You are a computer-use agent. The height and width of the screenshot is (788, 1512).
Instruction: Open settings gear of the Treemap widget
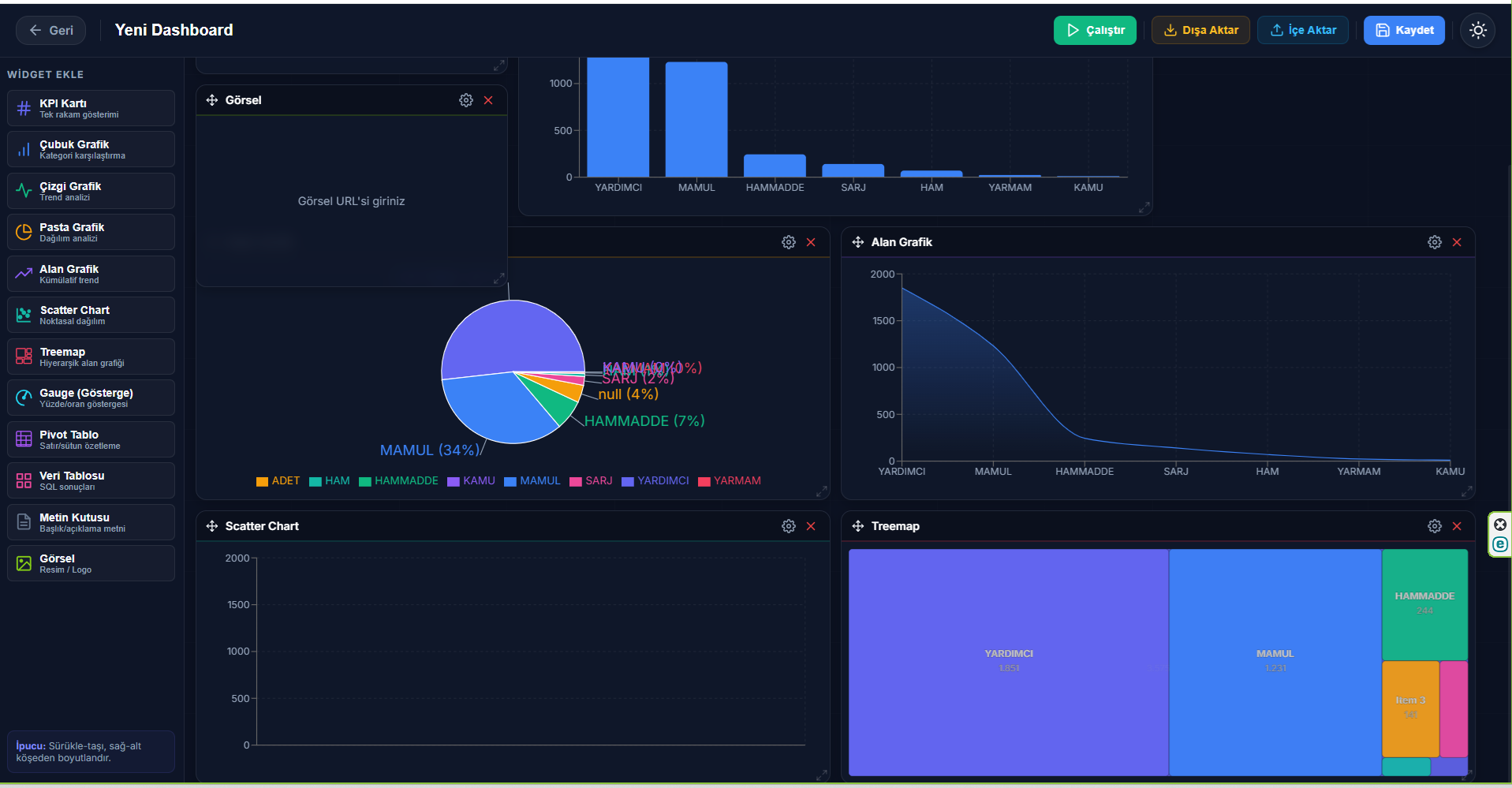(1435, 526)
